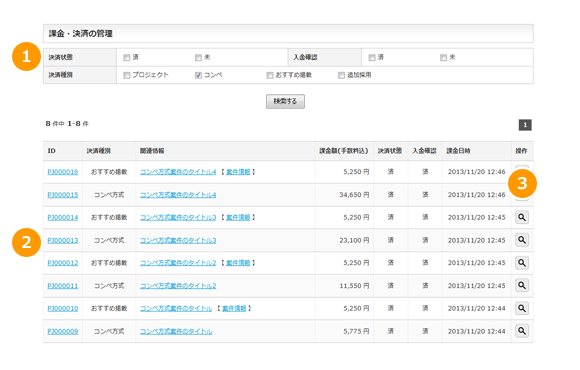The width and height of the screenshot is (580, 370).
Task: Open 案件情報 link in row PJ000016
Action: (x=238, y=172)
